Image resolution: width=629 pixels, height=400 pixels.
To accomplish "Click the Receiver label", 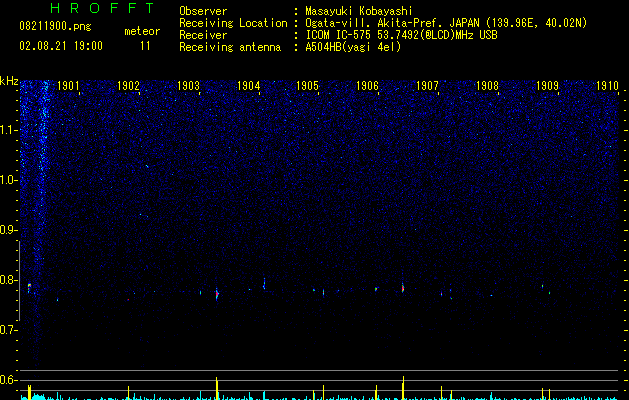I will pos(203,35).
